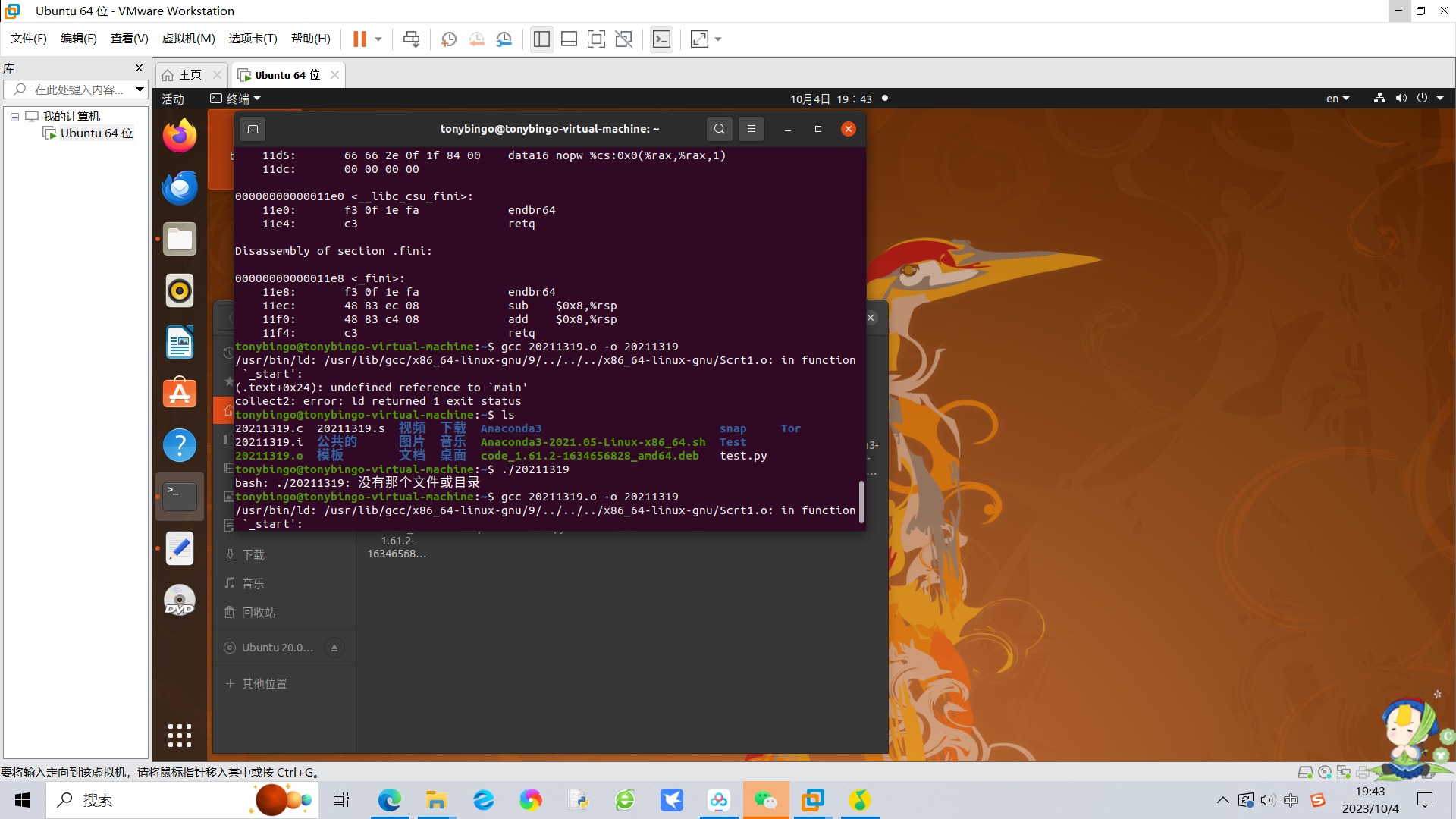Switch to the 主页 tab

[x=190, y=74]
